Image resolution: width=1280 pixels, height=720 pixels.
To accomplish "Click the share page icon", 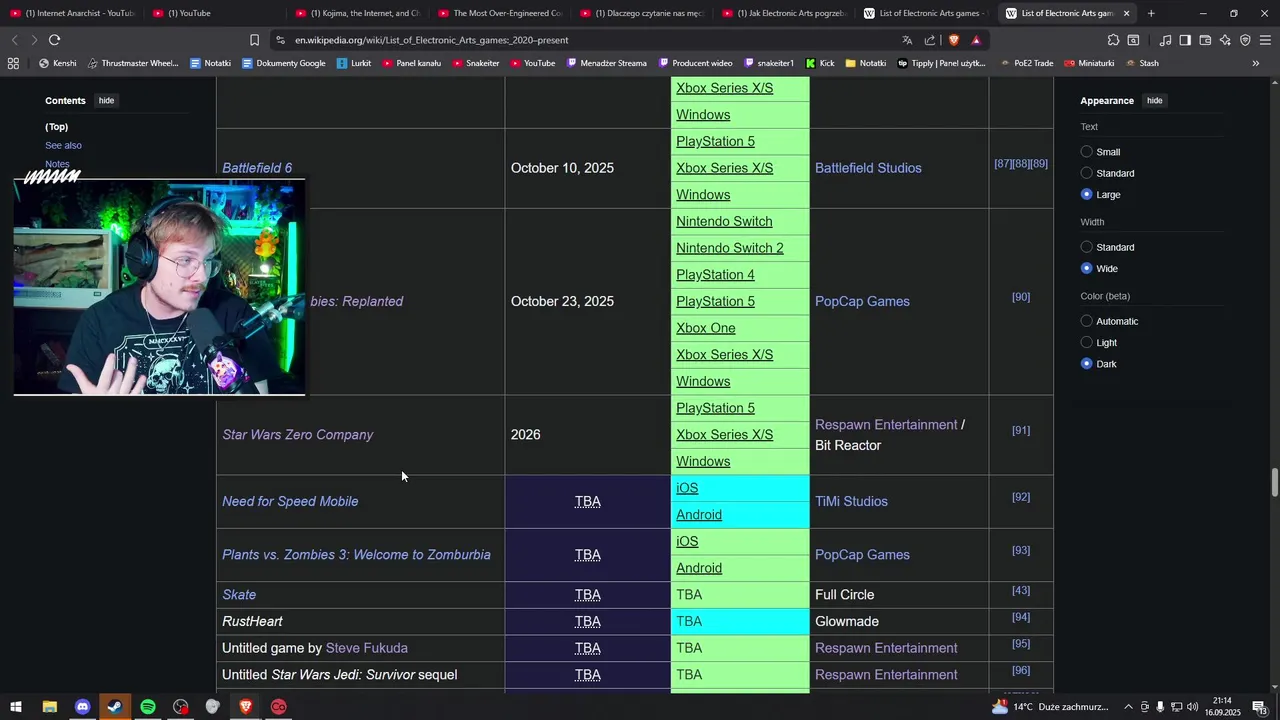I will (x=930, y=40).
